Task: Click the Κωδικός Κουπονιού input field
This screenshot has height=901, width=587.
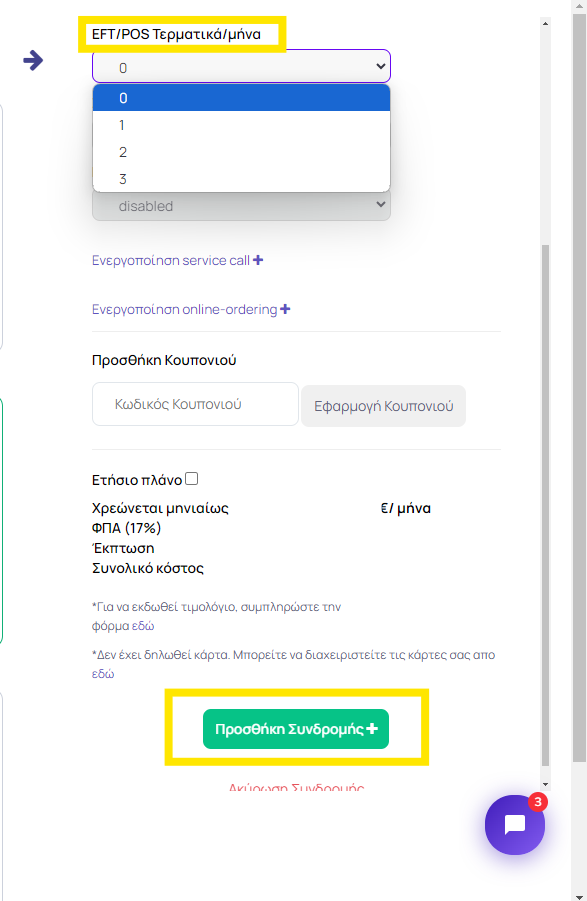Action: 195,404
